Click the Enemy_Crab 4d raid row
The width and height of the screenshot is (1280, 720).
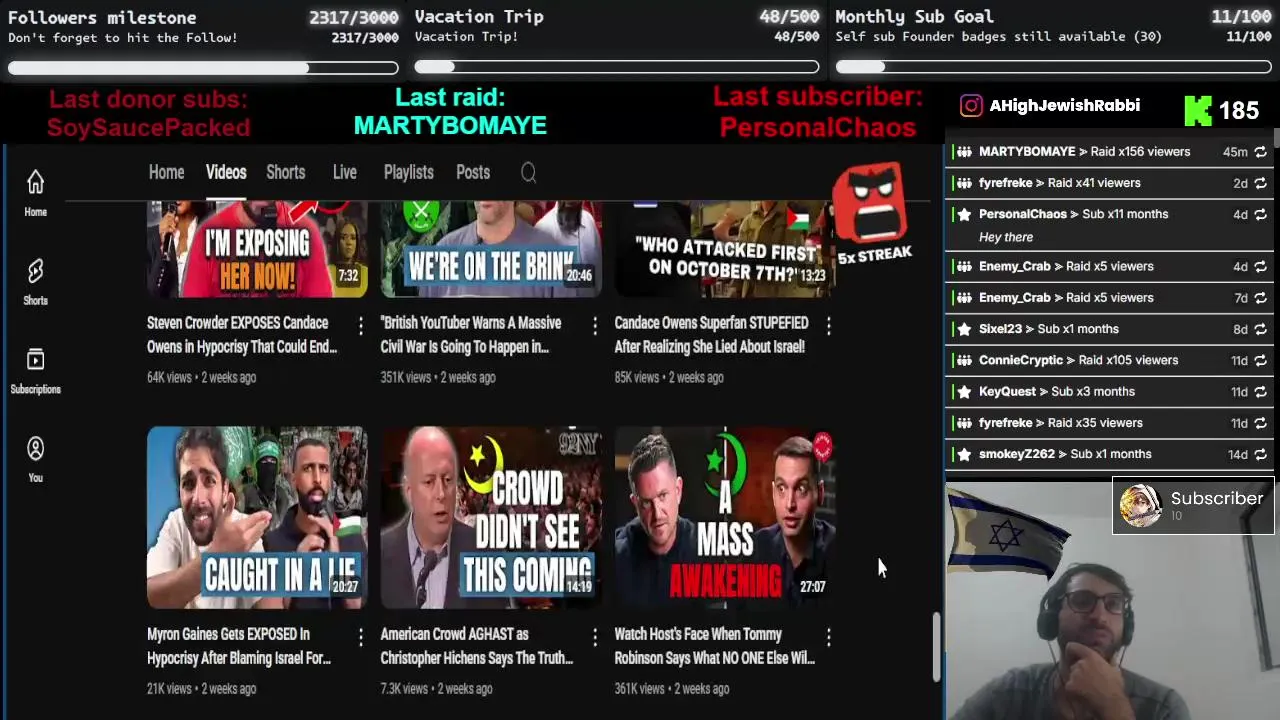pyautogui.click(x=1109, y=267)
